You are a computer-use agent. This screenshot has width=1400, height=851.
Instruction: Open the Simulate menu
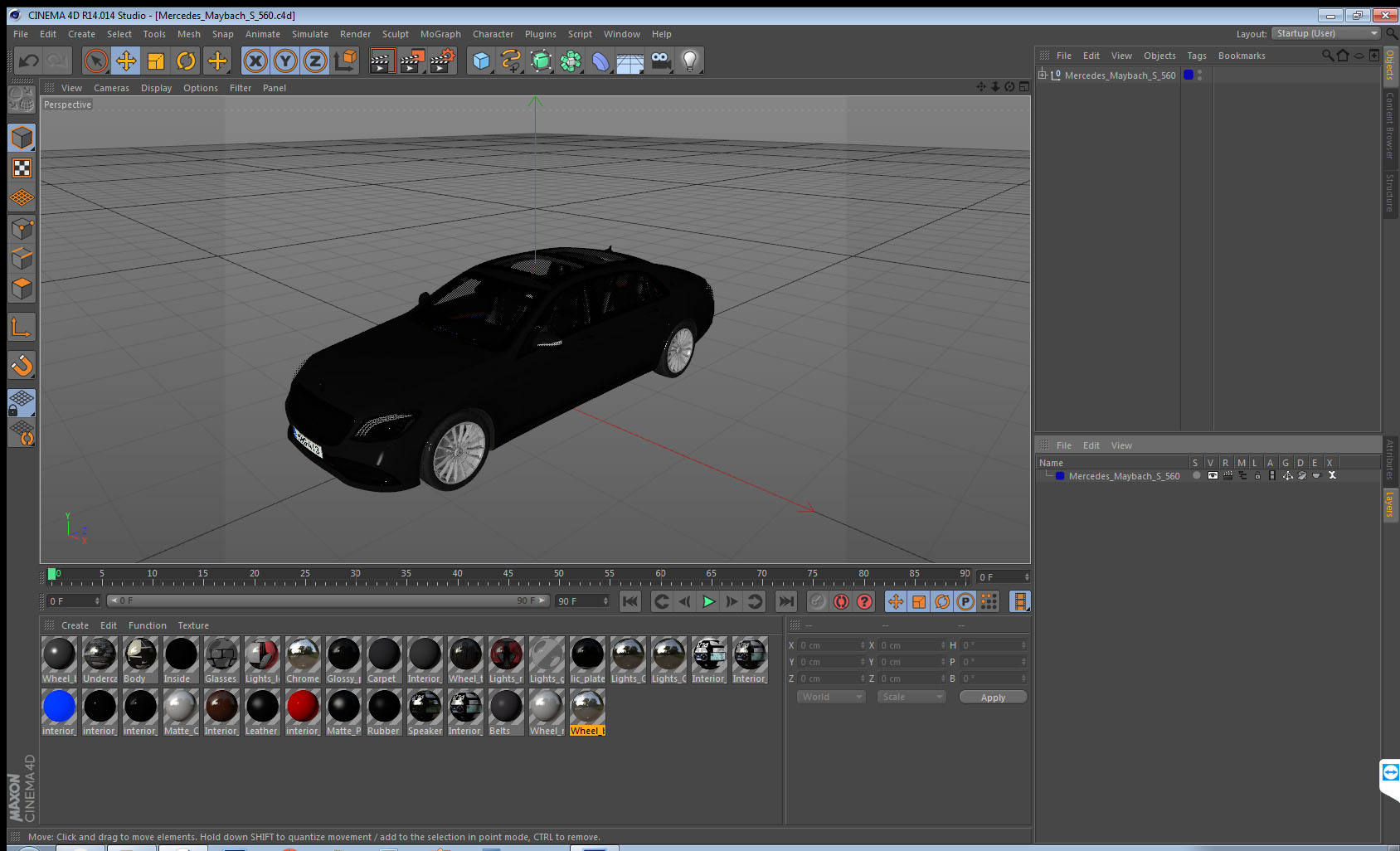310,34
